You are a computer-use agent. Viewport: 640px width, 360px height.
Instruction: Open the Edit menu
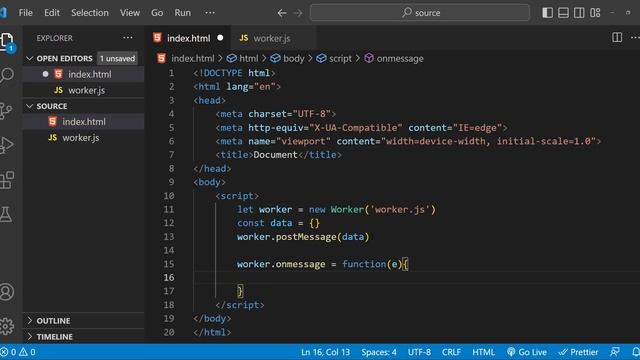52,13
